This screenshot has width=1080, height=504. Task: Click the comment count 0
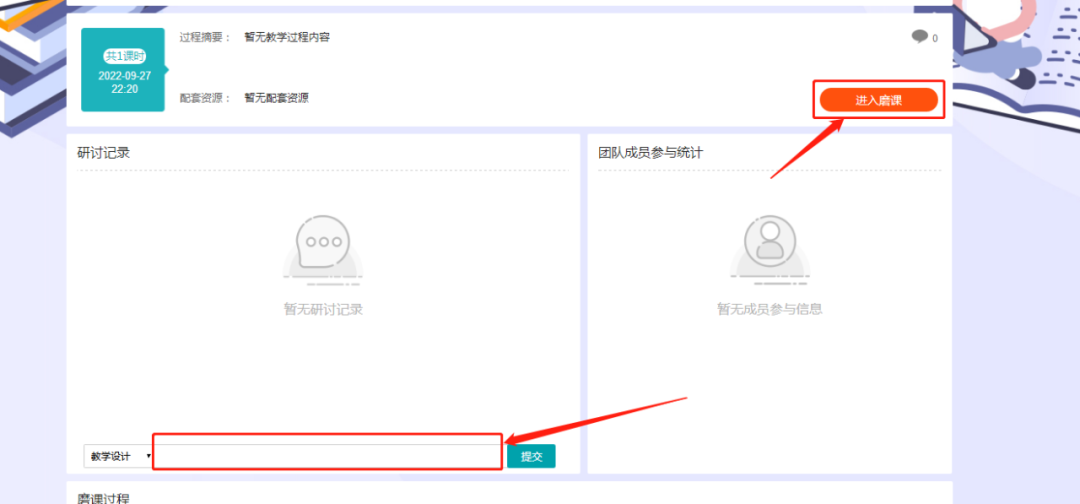935,39
